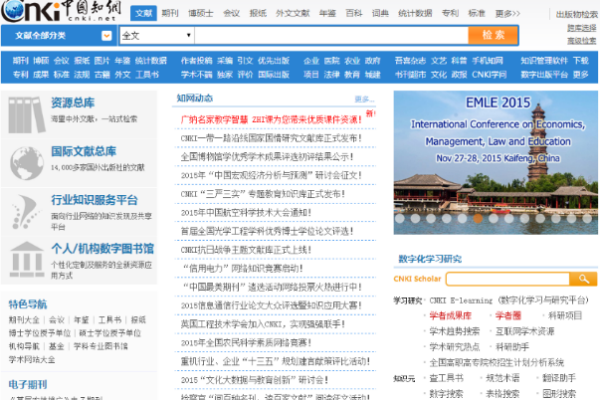Open the 专利 tab
600x400 pixels.
(450, 13)
